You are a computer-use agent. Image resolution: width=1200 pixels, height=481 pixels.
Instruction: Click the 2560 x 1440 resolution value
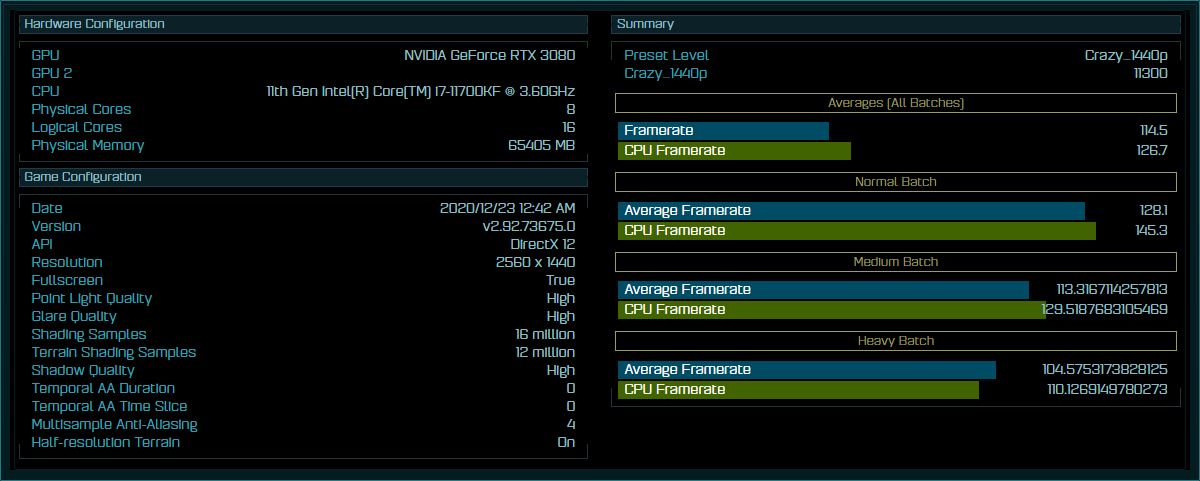pos(535,263)
